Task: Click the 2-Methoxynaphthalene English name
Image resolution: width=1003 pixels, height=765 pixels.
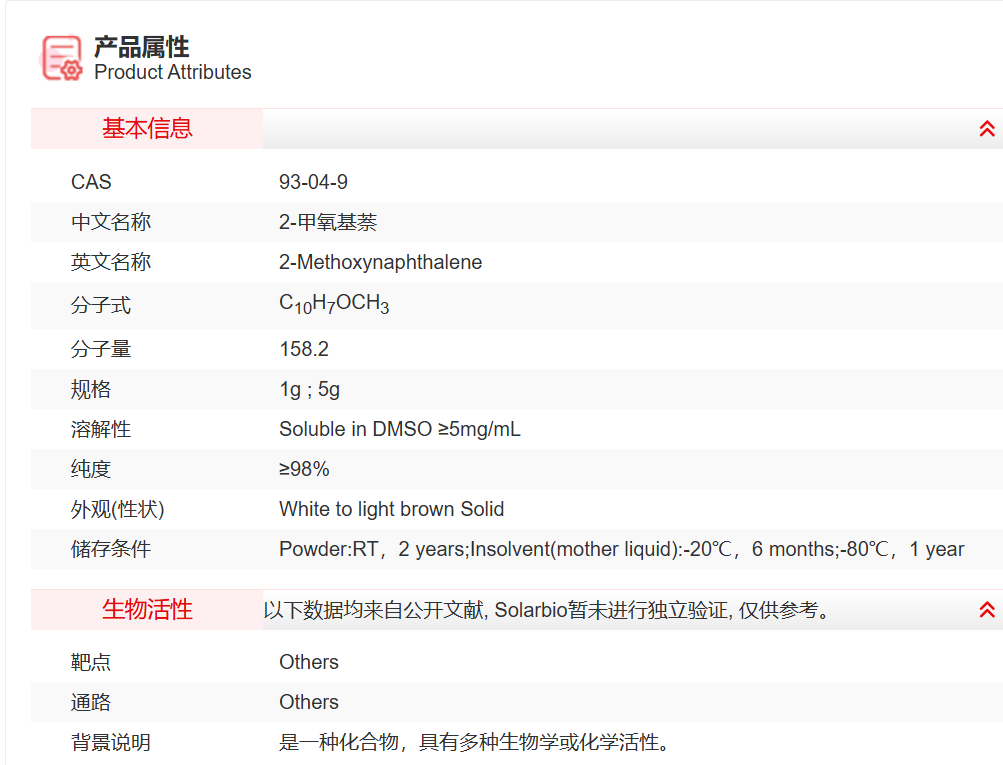Action: point(380,262)
